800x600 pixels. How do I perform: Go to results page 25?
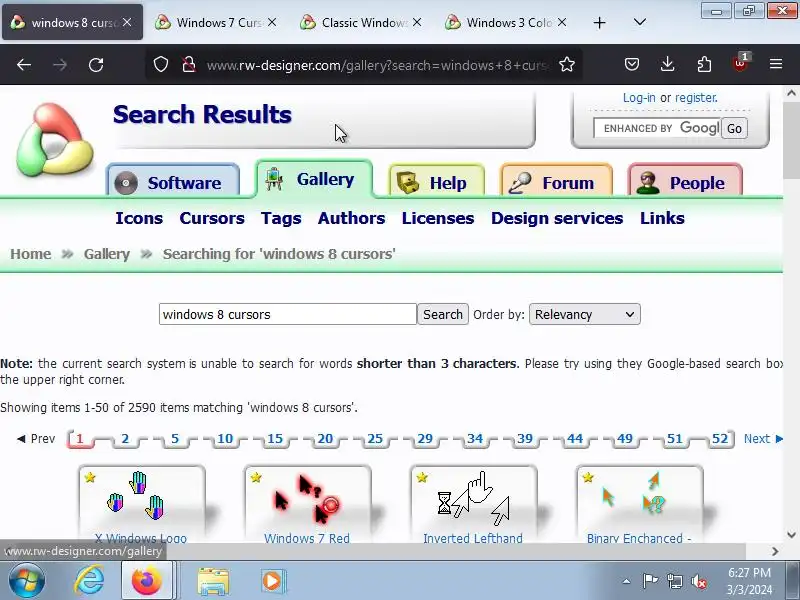(x=375, y=439)
